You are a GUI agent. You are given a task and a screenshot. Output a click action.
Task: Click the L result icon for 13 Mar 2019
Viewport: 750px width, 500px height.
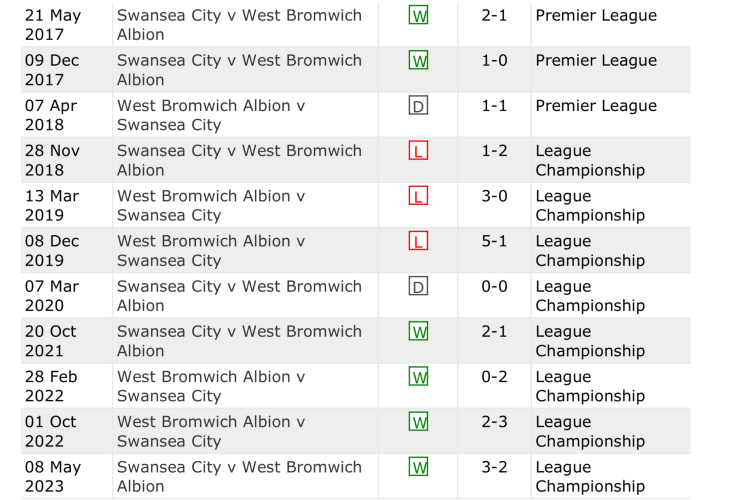pyautogui.click(x=419, y=196)
